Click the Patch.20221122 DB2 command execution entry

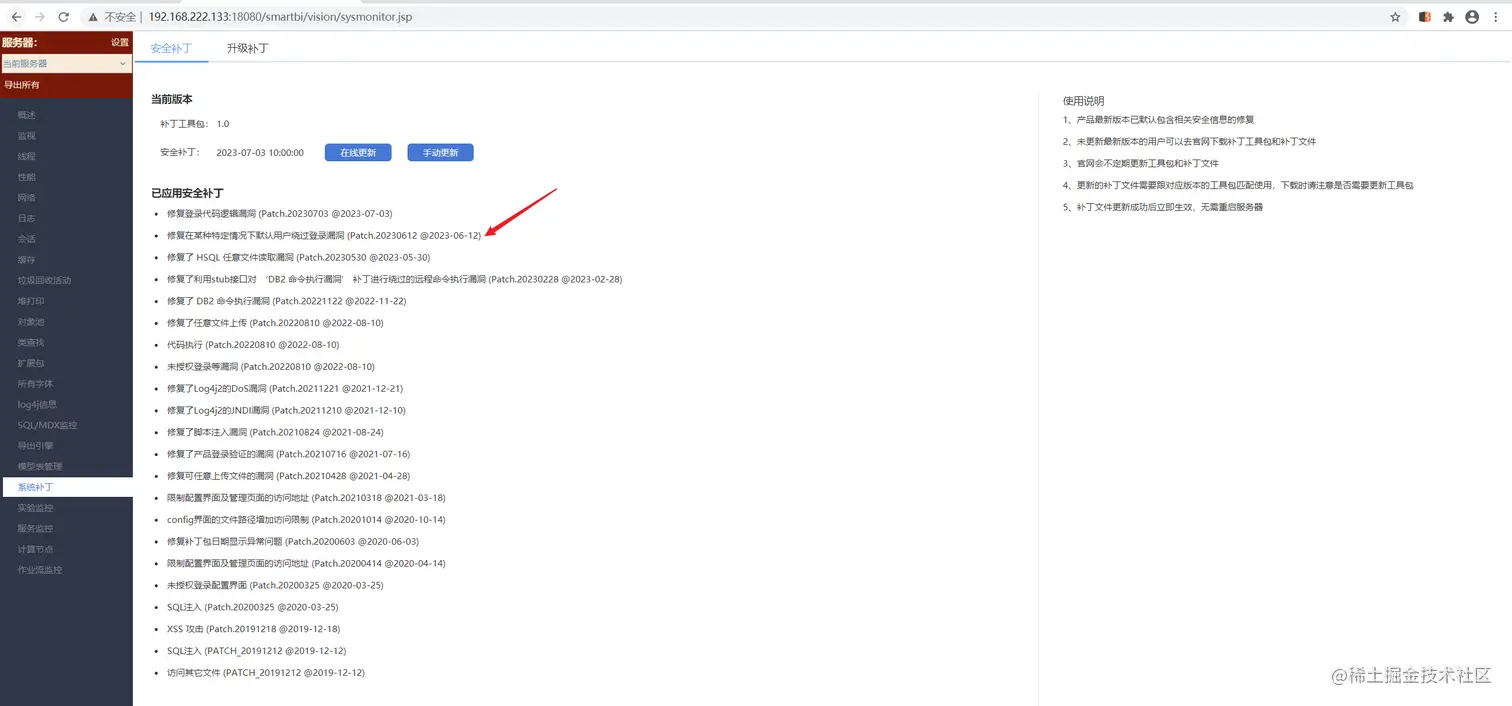(x=287, y=301)
